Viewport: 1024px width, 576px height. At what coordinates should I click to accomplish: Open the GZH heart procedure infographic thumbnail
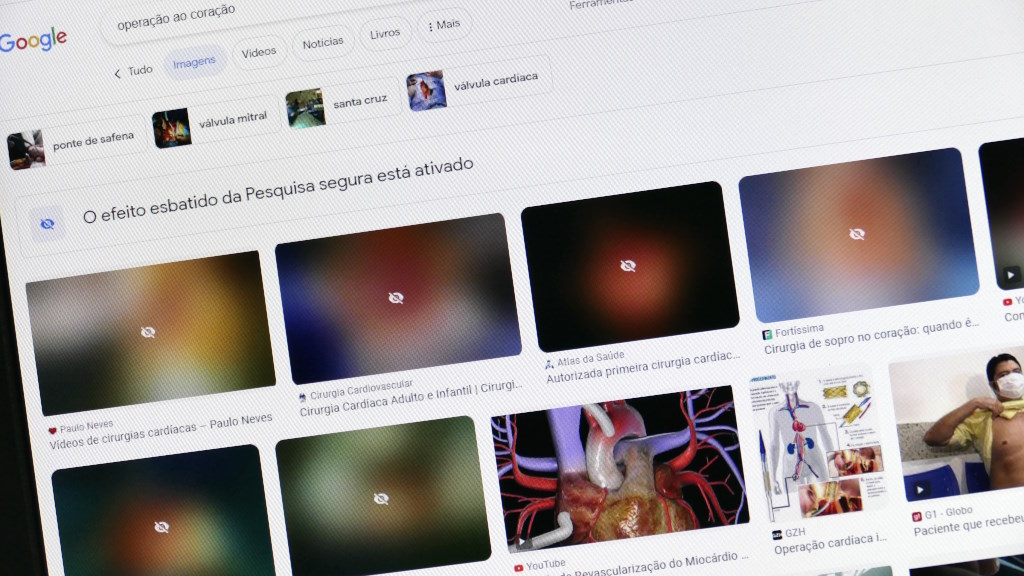819,447
